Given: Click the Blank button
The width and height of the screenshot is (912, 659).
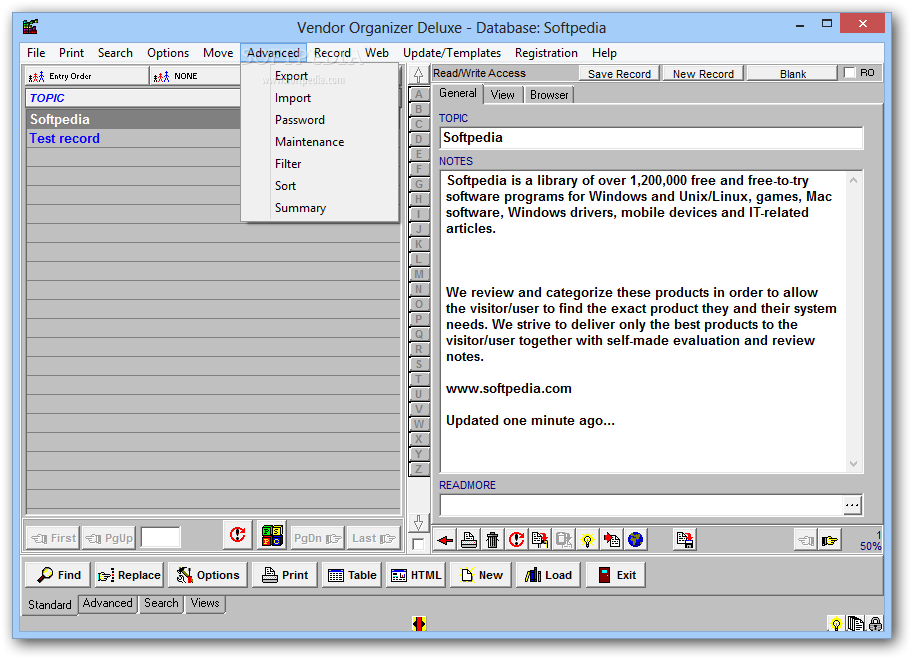Looking at the screenshot, I should tap(792, 73).
